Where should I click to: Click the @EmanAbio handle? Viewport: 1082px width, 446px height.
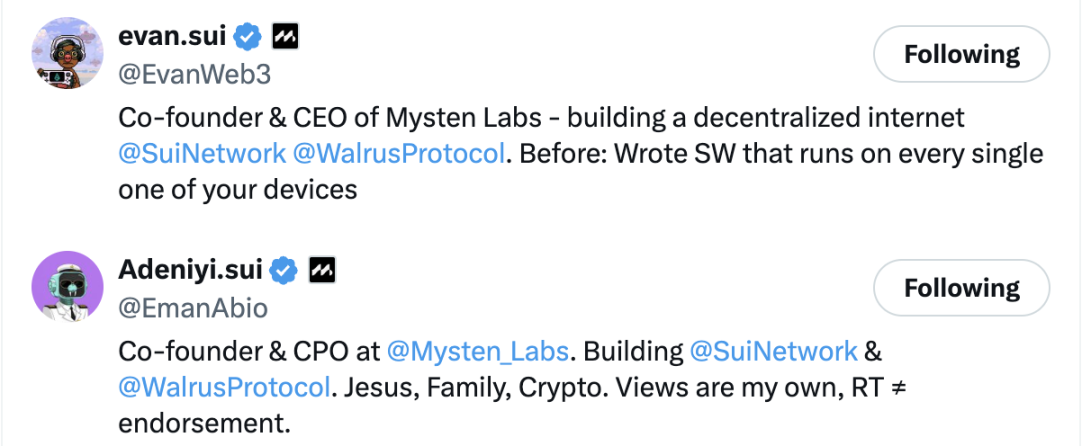tap(193, 308)
